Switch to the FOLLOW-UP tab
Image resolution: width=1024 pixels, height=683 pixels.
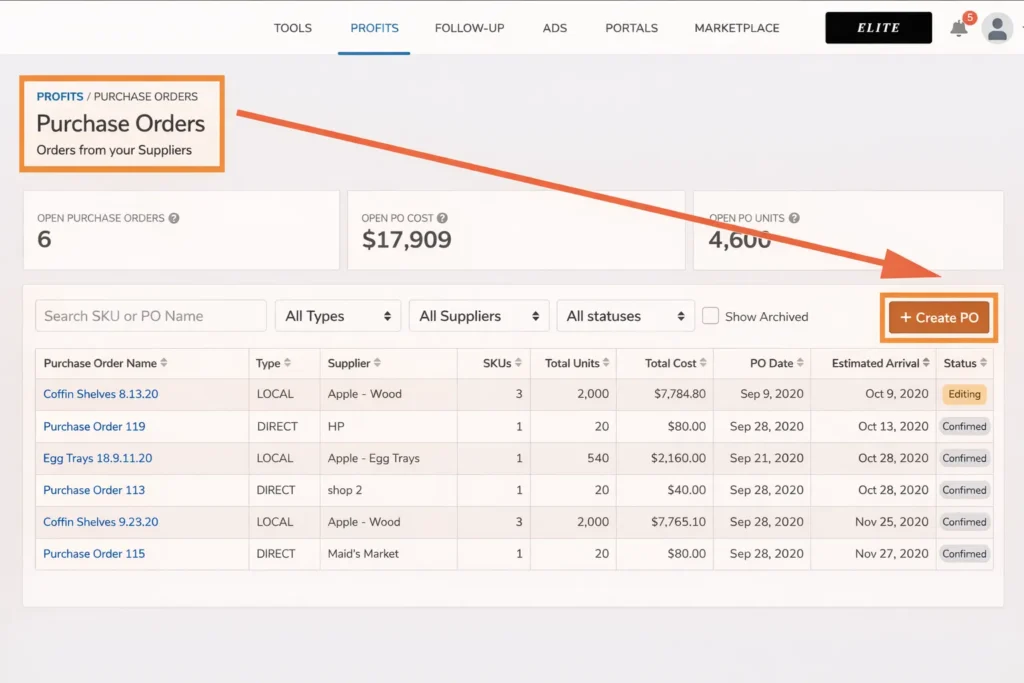pos(469,28)
